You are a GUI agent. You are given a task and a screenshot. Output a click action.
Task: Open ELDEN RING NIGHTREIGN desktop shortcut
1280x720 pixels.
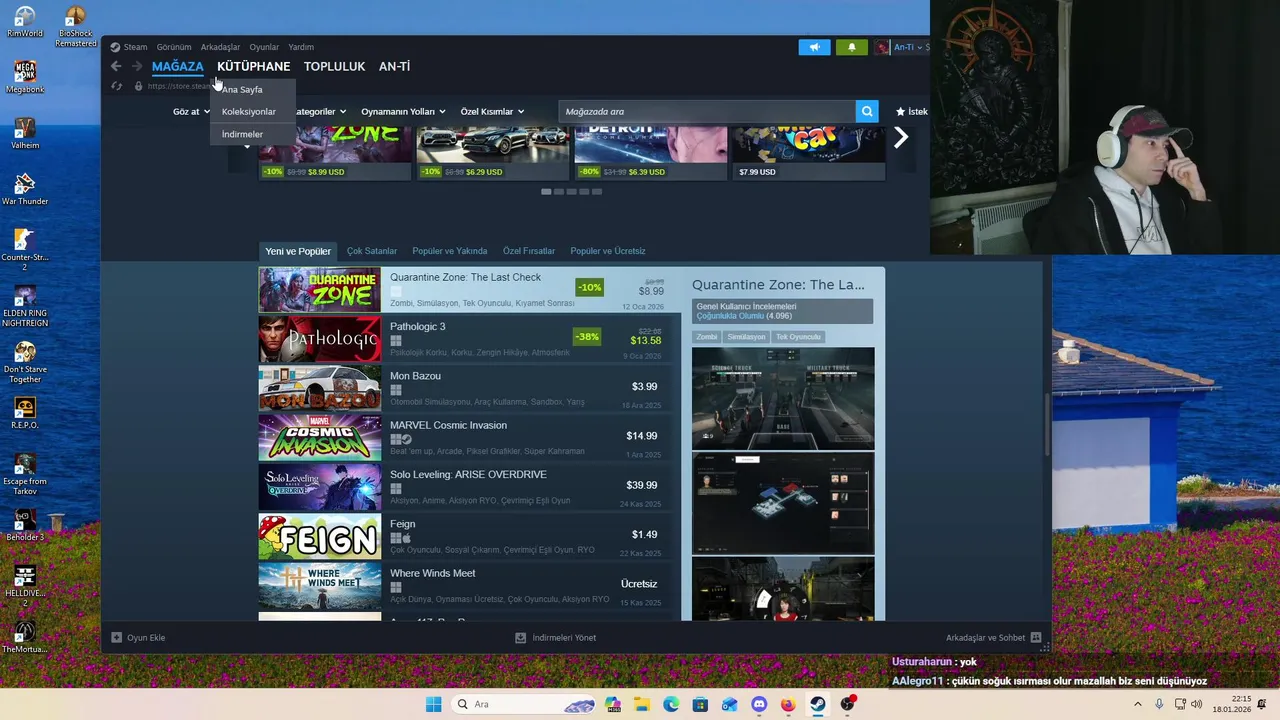[25, 306]
